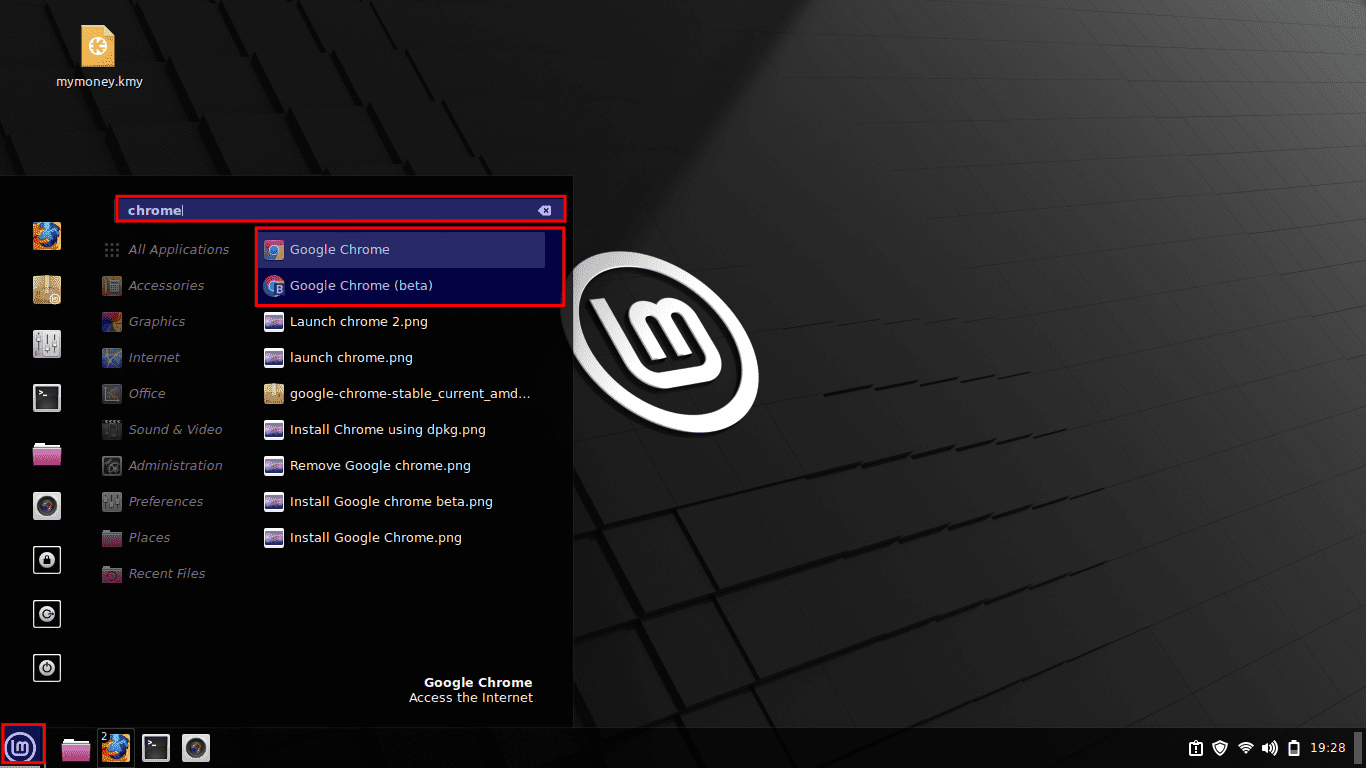1366x768 pixels.
Task: Click the Google Chrome (beta) result icon
Action: pyautogui.click(x=274, y=286)
